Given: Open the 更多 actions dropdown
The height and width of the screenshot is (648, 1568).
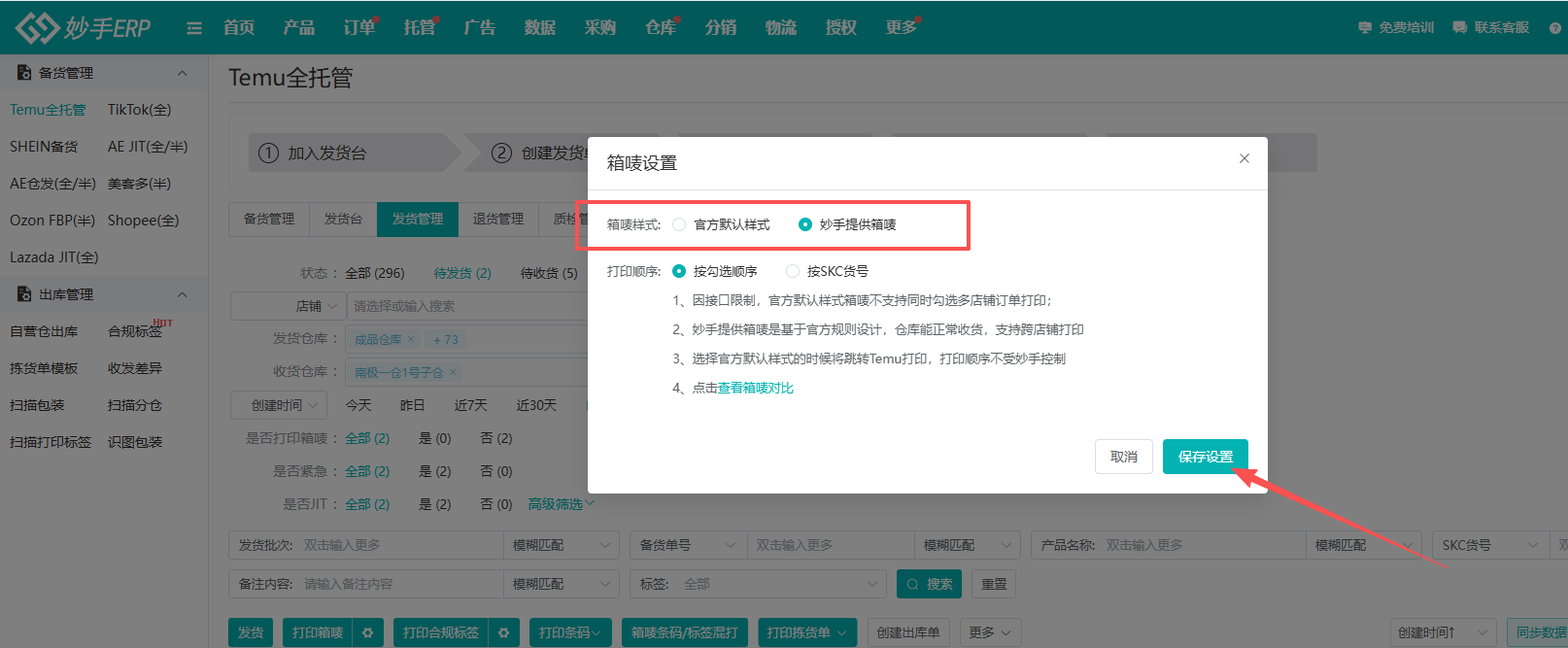Looking at the screenshot, I should 989,632.
